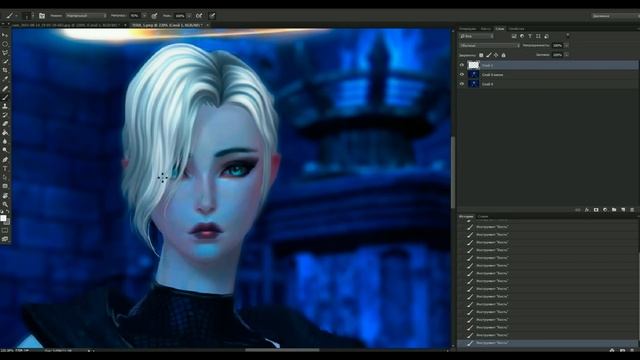
Task: Swap foreground and background colors
Action: (x=7, y=211)
